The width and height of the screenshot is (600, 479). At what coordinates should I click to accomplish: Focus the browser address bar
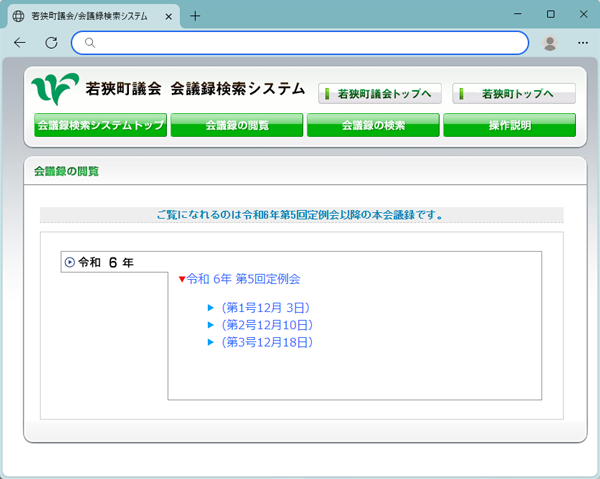(x=300, y=42)
